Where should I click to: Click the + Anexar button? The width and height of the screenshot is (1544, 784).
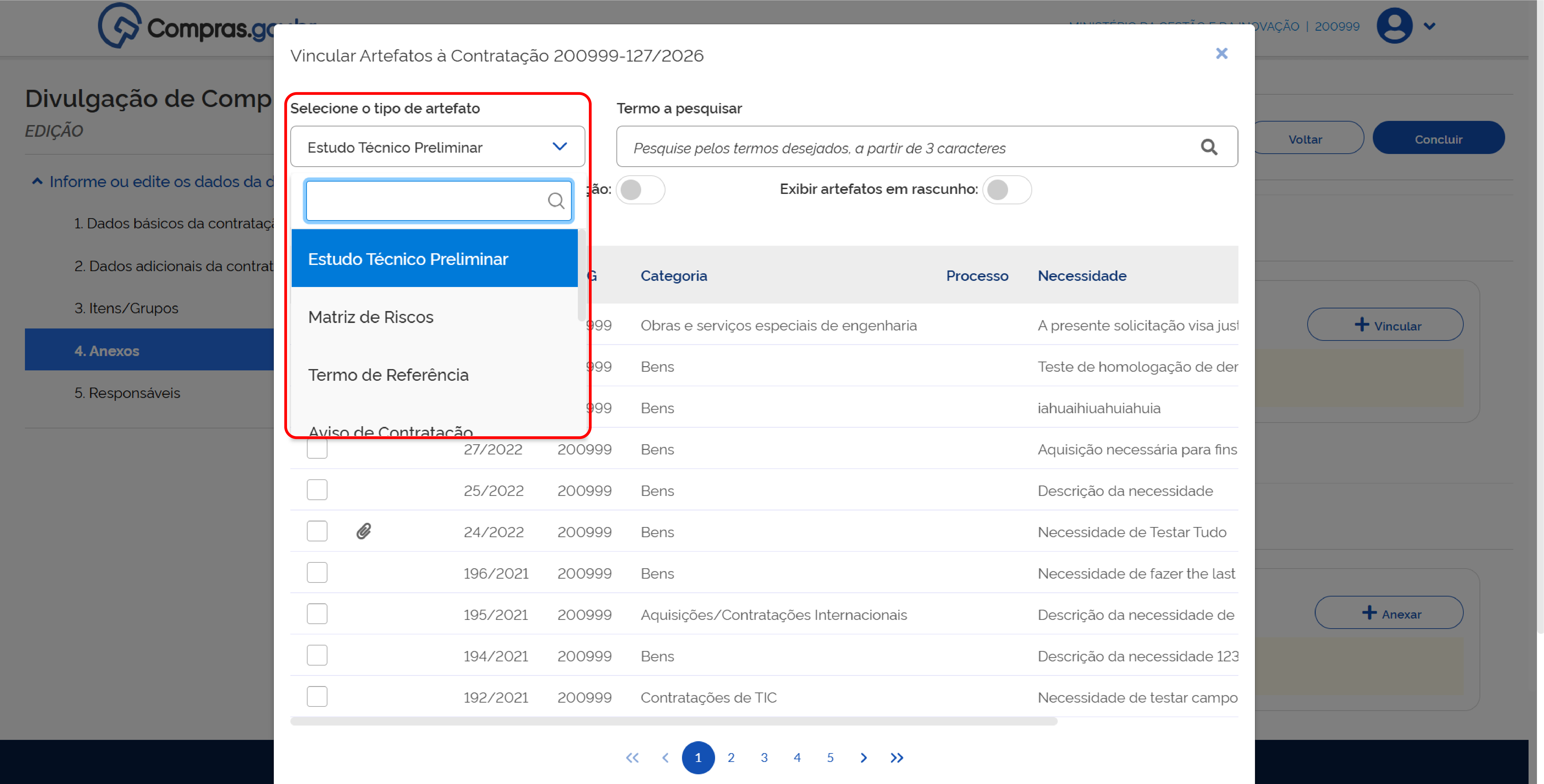[1389, 613]
